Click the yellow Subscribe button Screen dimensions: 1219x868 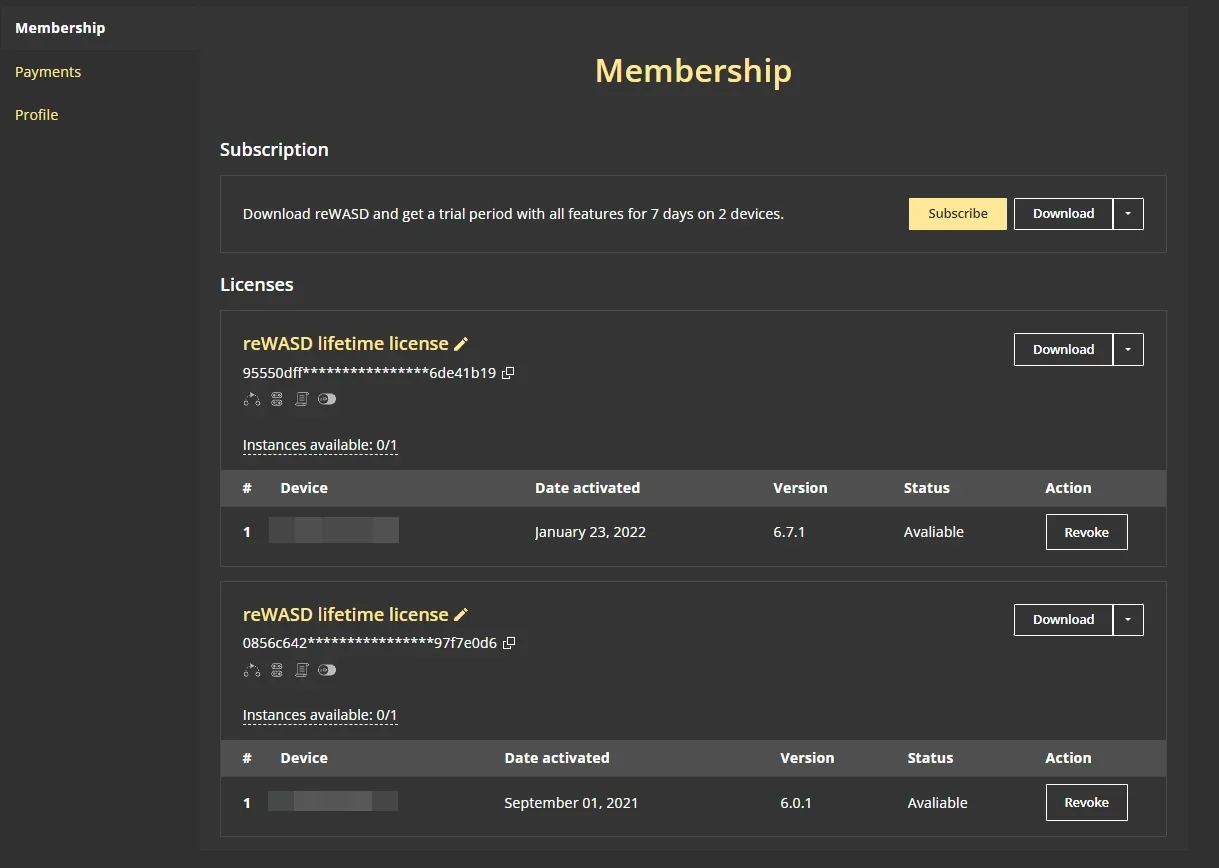958,214
